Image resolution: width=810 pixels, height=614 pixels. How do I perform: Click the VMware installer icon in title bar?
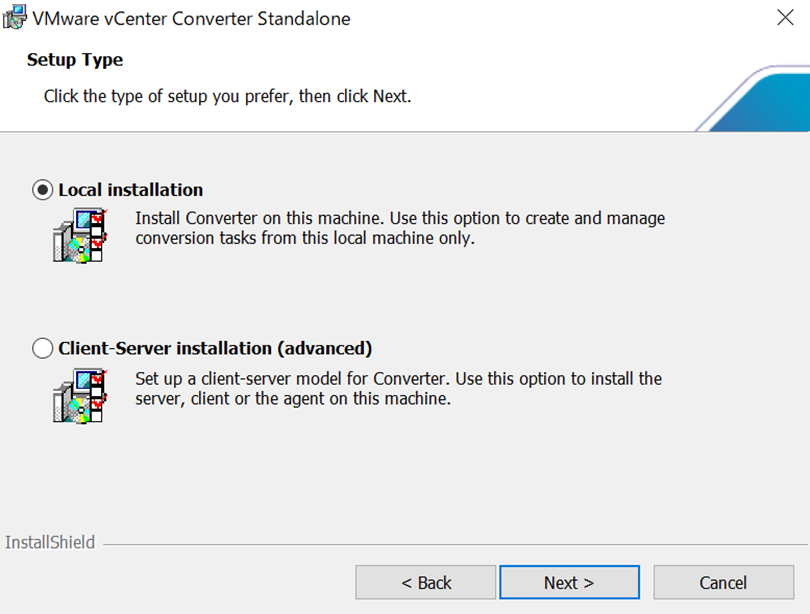(14, 17)
